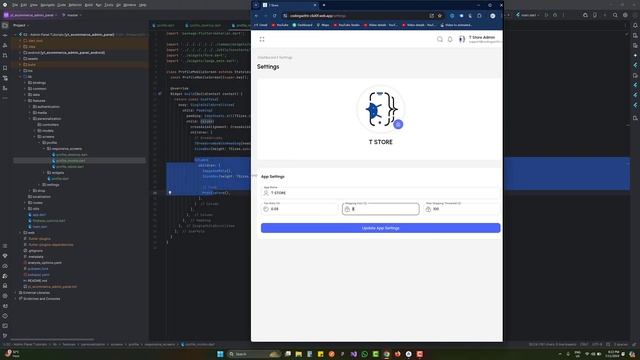
Task: Open the Logcat tool window icon
Action: tap(5, 306)
